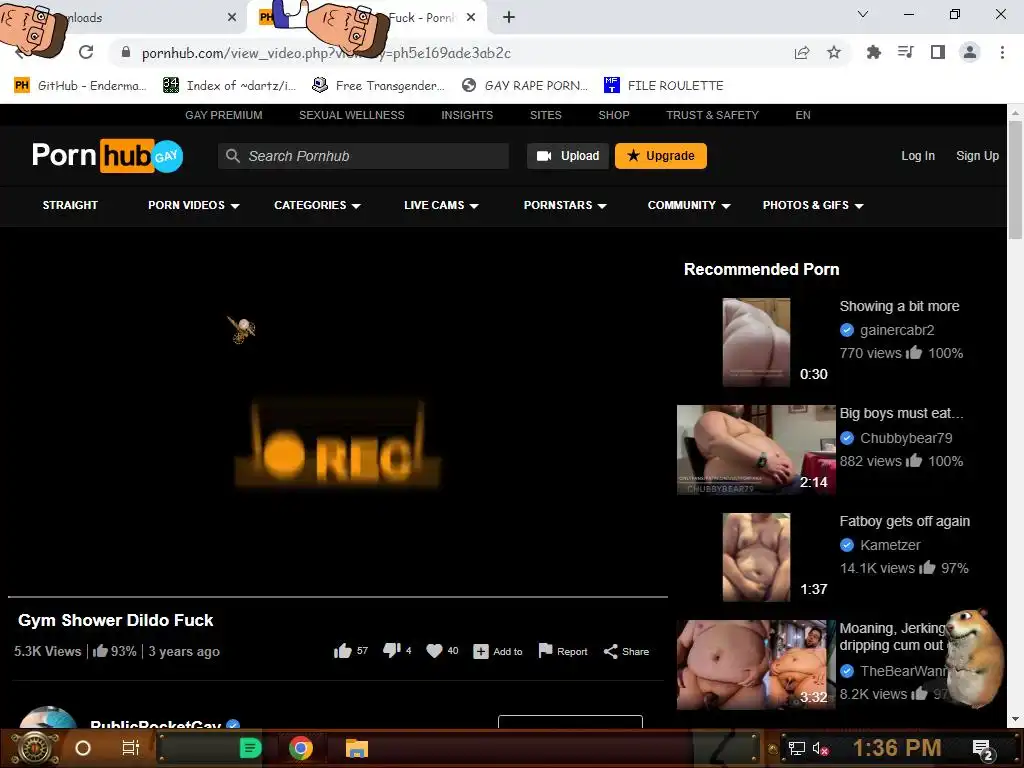
Task: Open the EN language selector
Action: 803,115
